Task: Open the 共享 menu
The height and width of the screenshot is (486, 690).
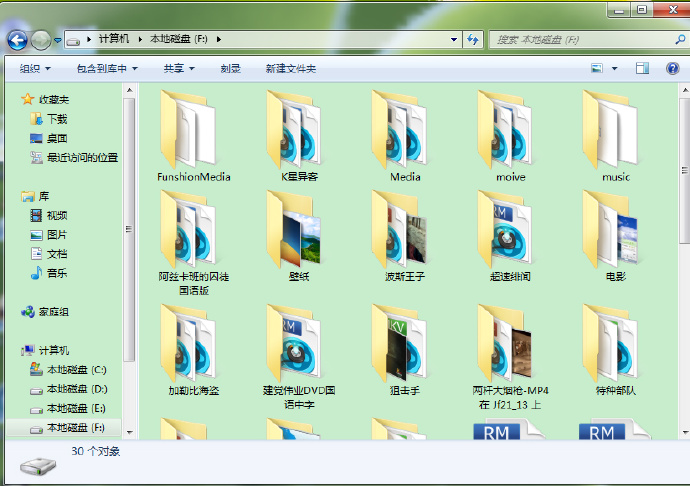Action: tap(179, 69)
